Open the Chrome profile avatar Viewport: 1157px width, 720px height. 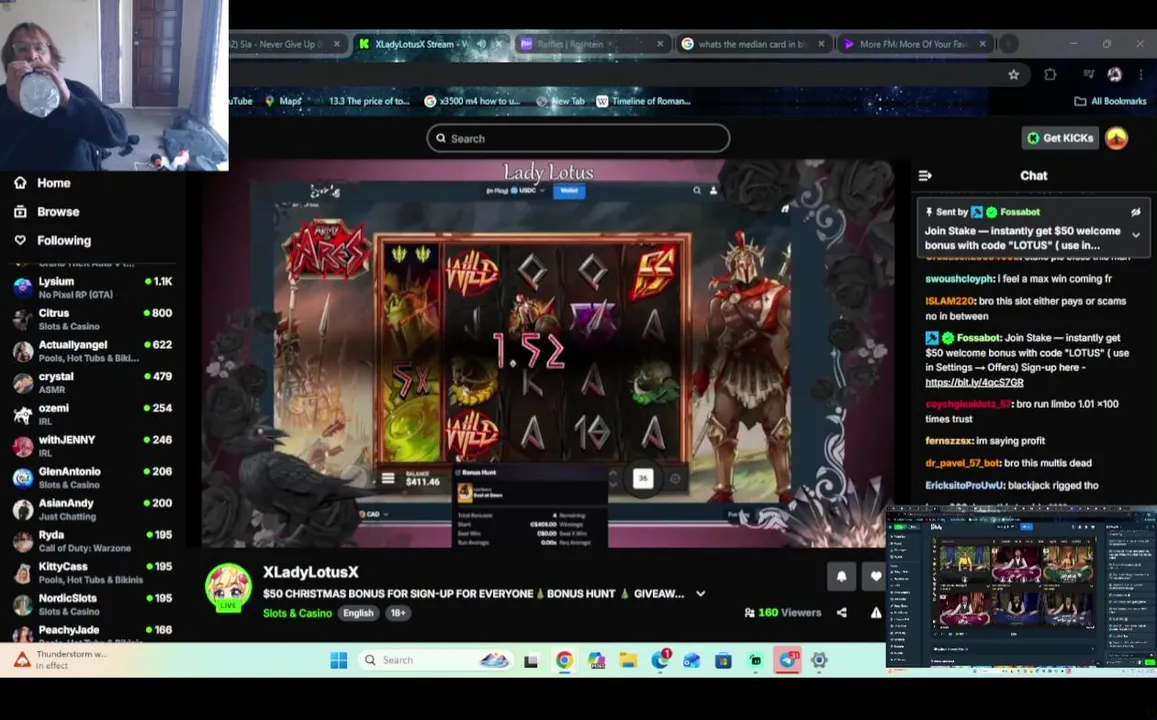click(x=1114, y=74)
